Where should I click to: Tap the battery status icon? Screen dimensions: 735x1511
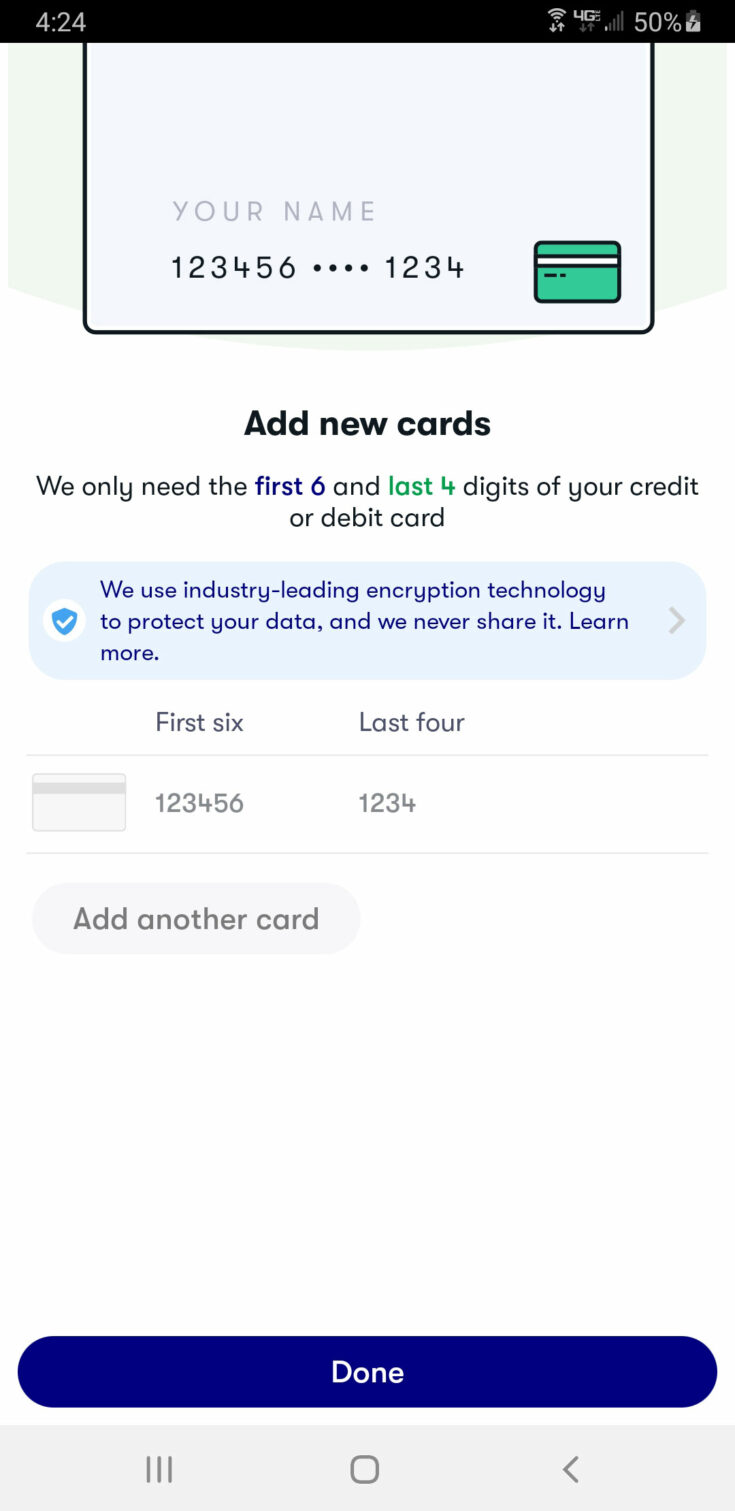(x=692, y=21)
